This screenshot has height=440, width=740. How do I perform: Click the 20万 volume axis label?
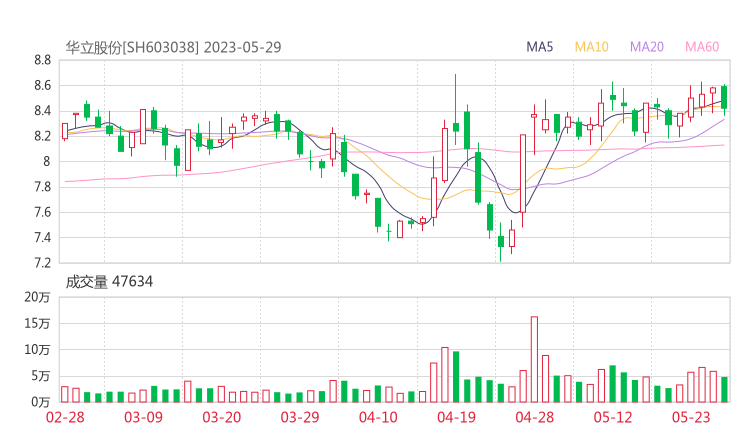(37, 297)
